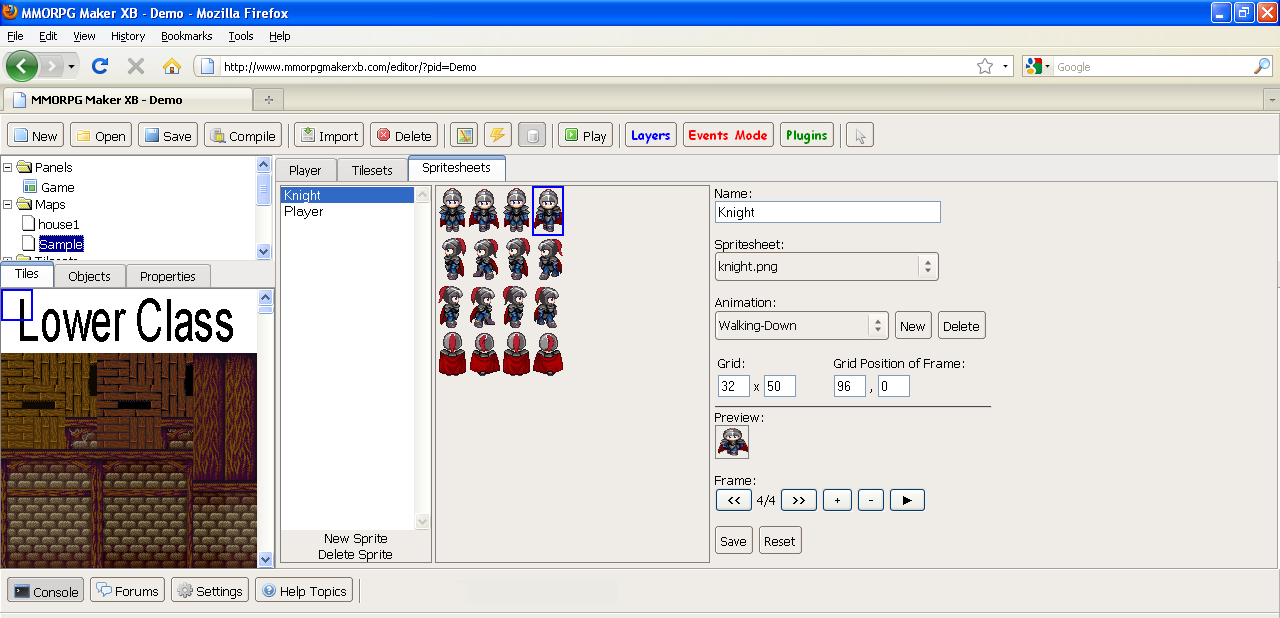Image resolution: width=1280 pixels, height=618 pixels.
Task: Open the Animation Walking-Down dropdown
Action: click(x=801, y=325)
